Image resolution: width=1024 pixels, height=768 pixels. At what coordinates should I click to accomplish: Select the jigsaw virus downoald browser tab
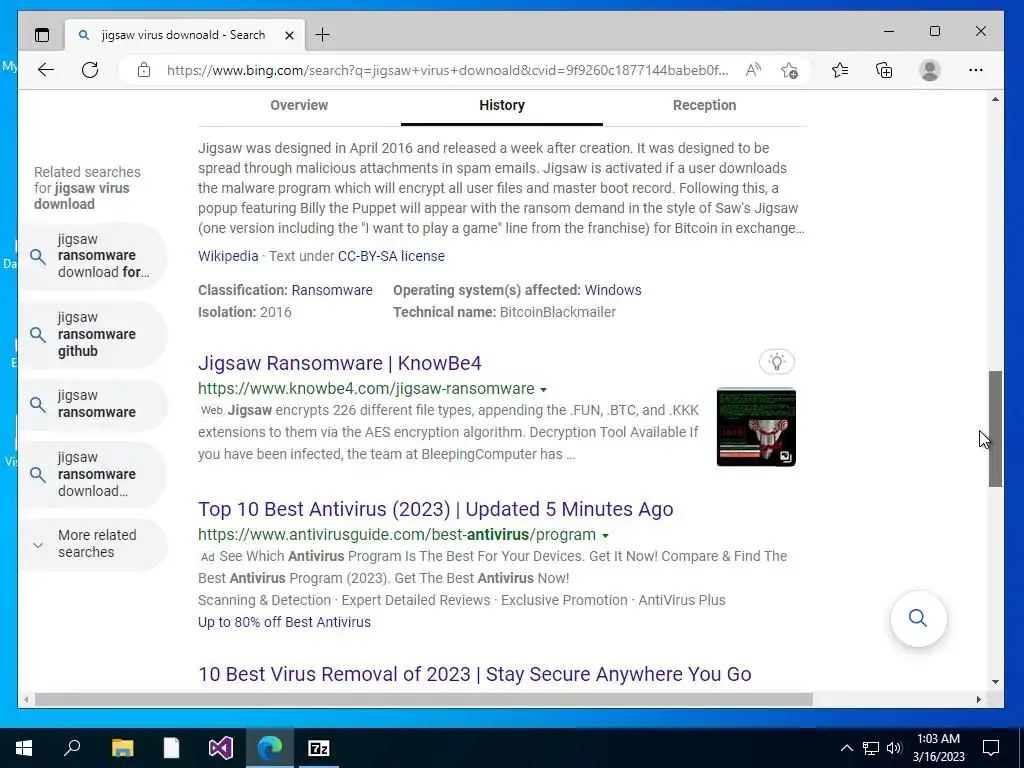pyautogui.click(x=184, y=35)
